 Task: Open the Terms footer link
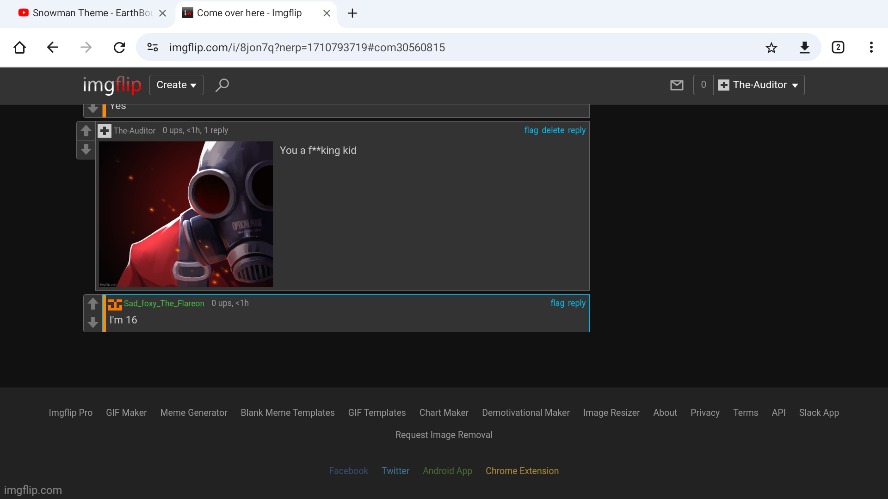coord(745,413)
